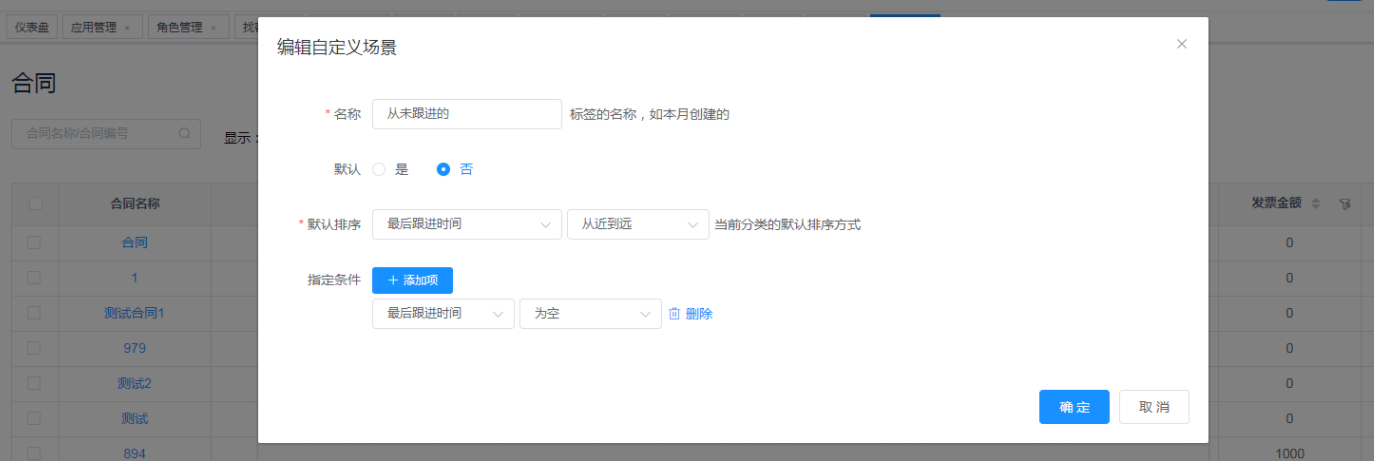The height and width of the screenshot is (461, 1374).
Task: Click the 确定 button
Action: coord(1074,407)
